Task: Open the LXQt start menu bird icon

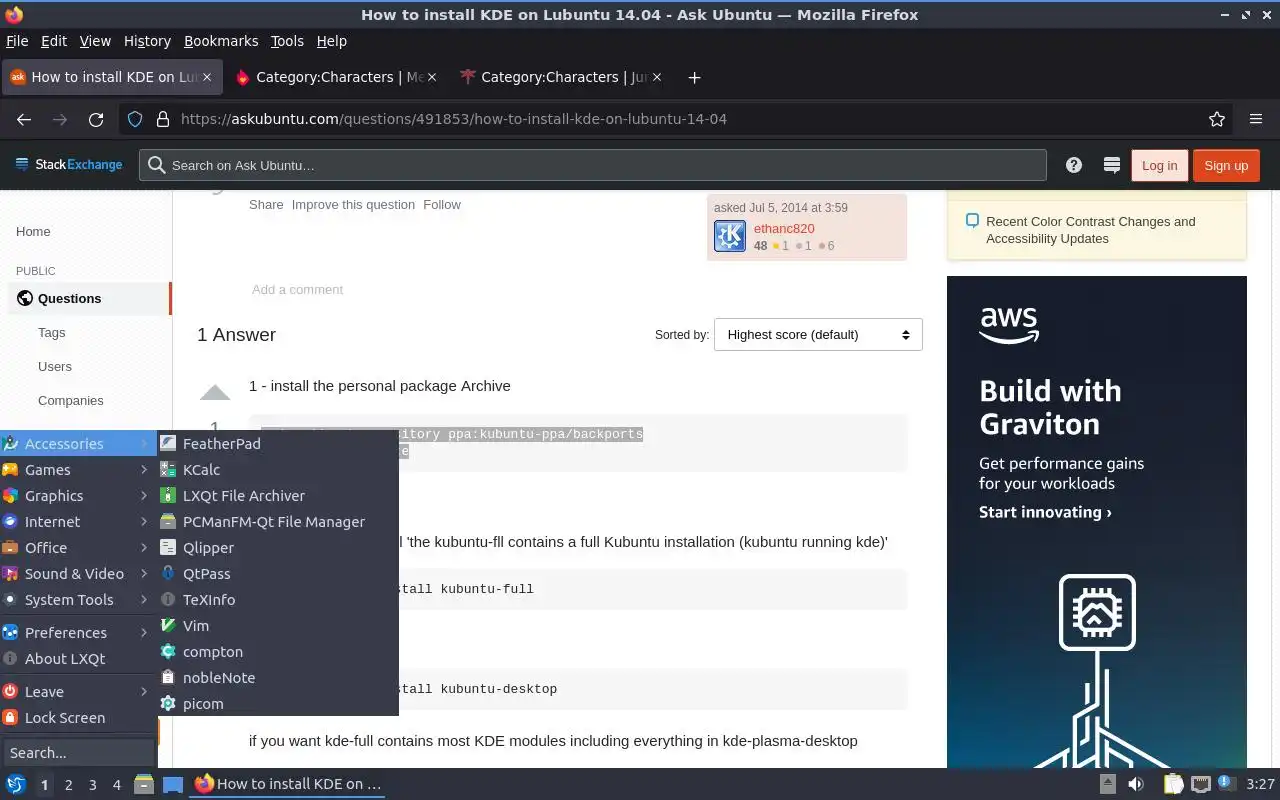Action: click(x=15, y=784)
